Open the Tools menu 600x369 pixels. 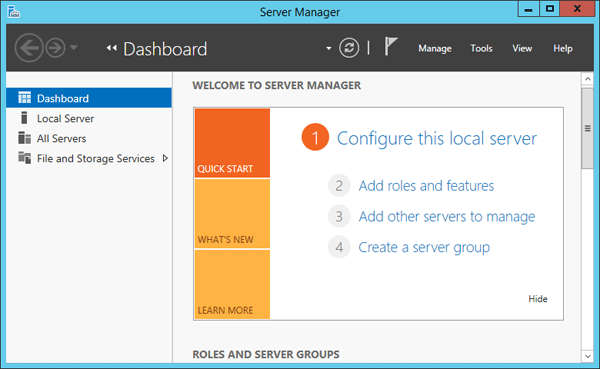click(481, 48)
